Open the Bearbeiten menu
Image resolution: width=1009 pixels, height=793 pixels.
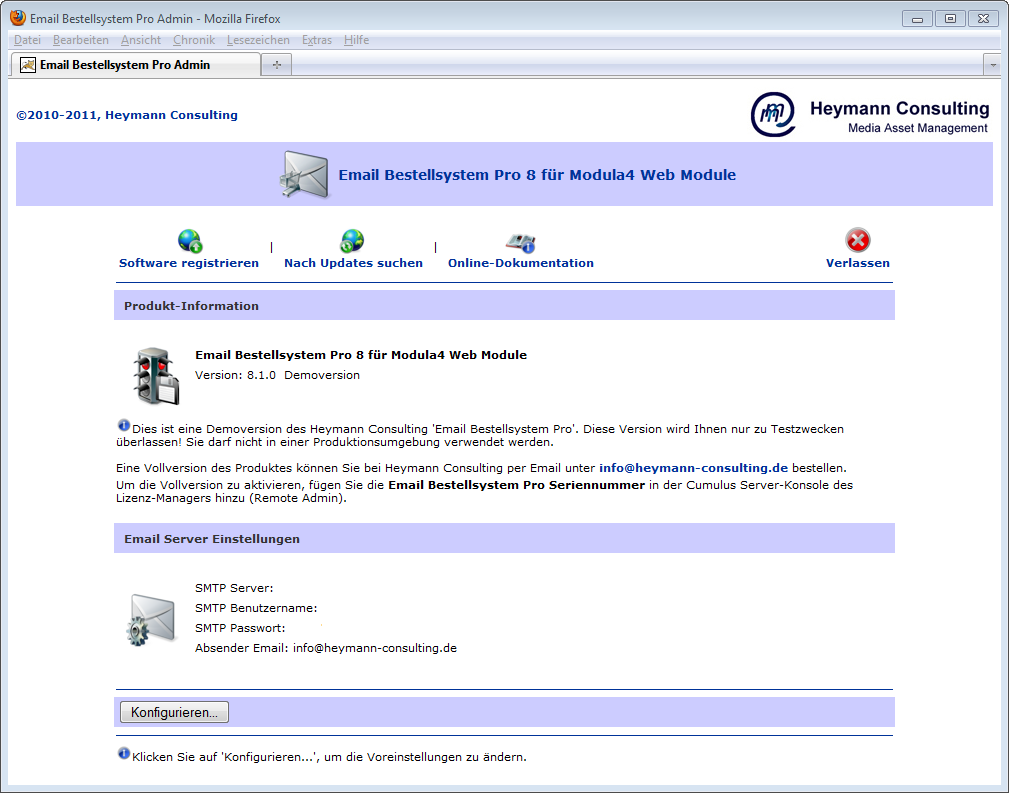[x=81, y=40]
